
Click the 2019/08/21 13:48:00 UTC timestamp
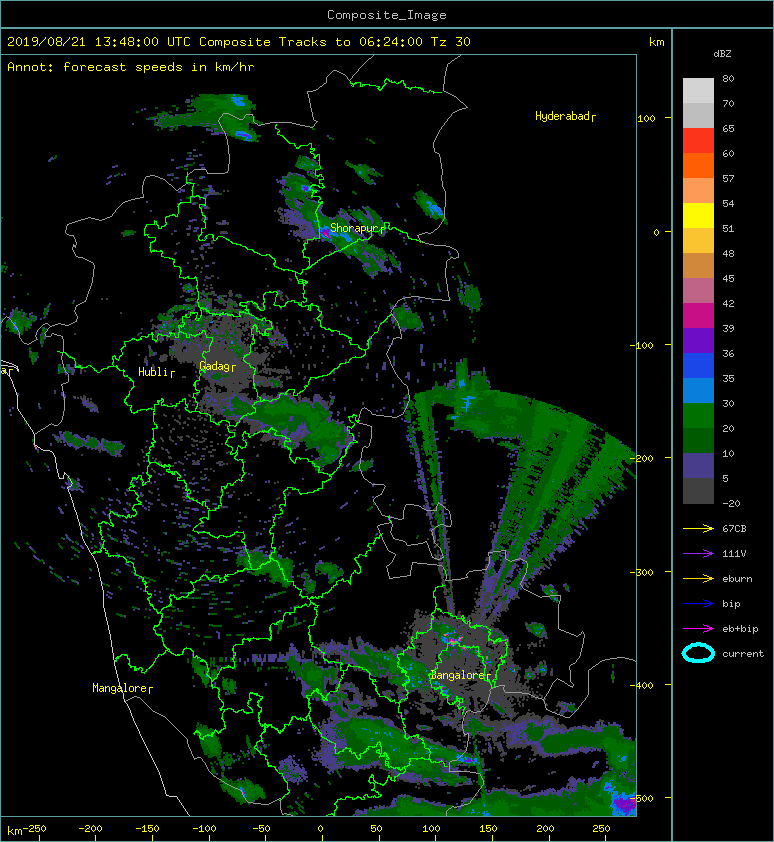(98, 42)
